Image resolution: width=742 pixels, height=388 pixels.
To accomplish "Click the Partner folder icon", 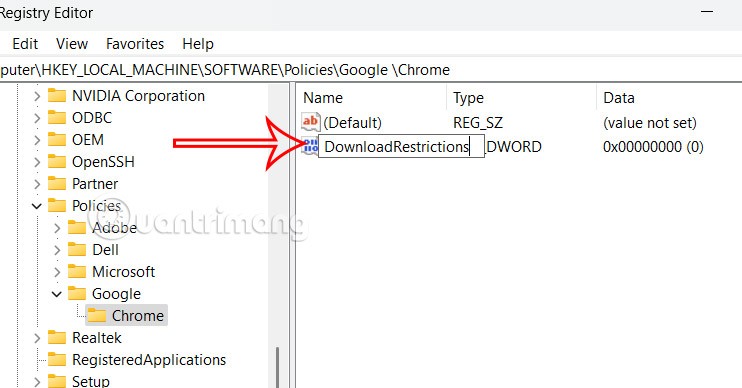I will 57,184.
